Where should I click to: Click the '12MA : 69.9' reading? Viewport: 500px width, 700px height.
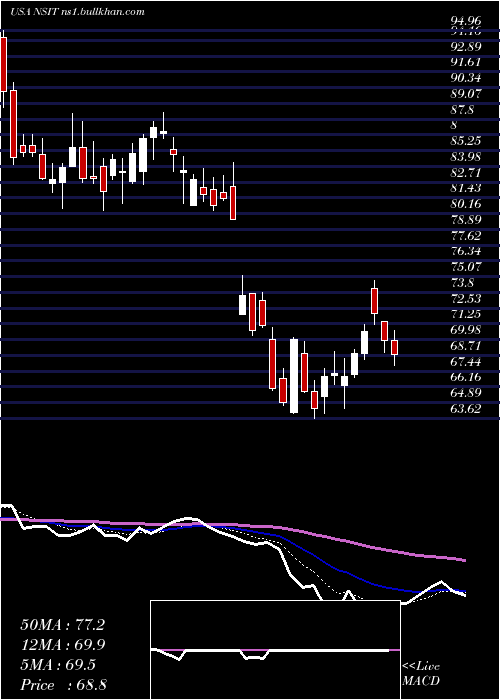(x=63, y=645)
